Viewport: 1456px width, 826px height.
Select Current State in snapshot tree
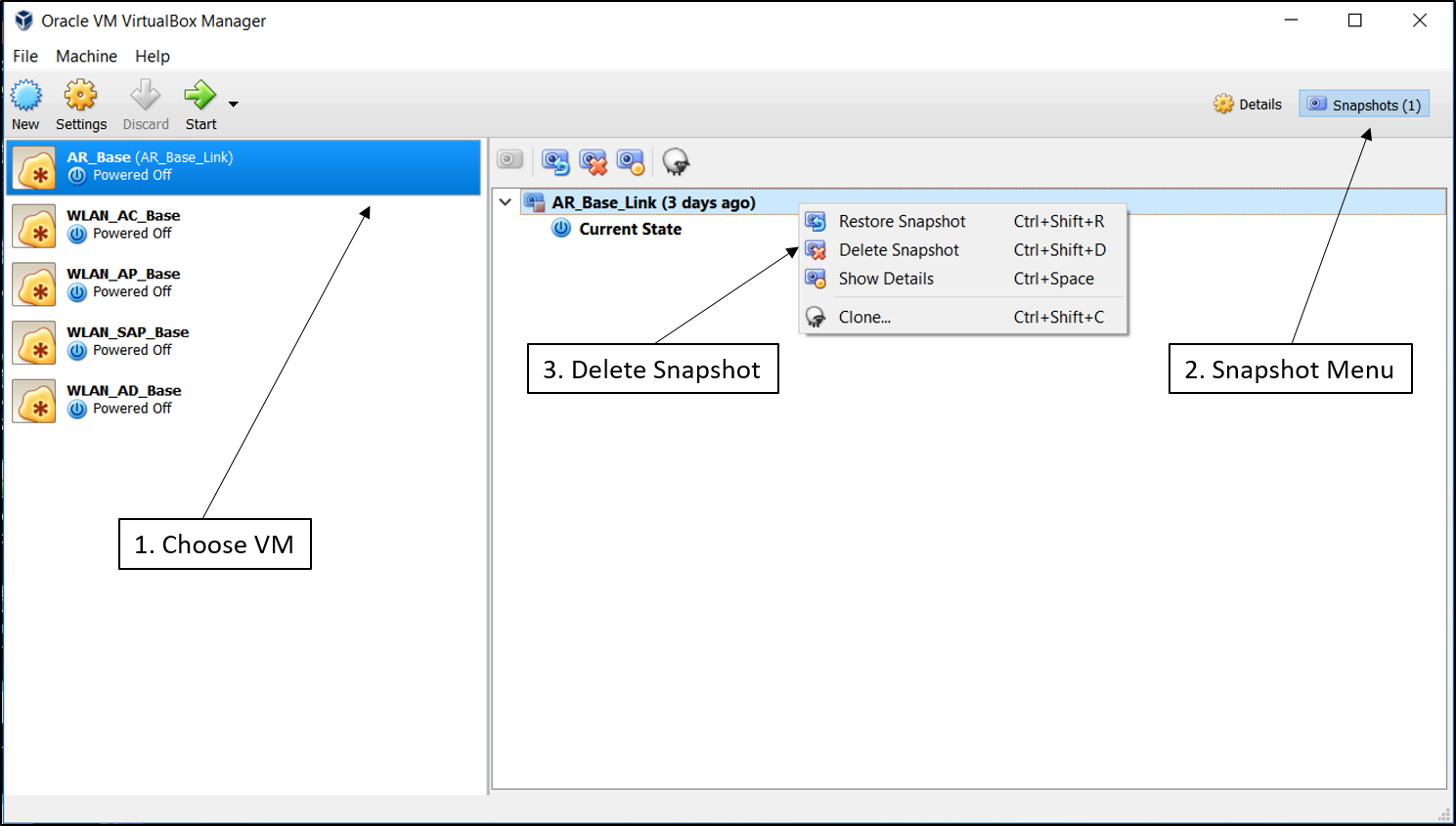pos(630,229)
